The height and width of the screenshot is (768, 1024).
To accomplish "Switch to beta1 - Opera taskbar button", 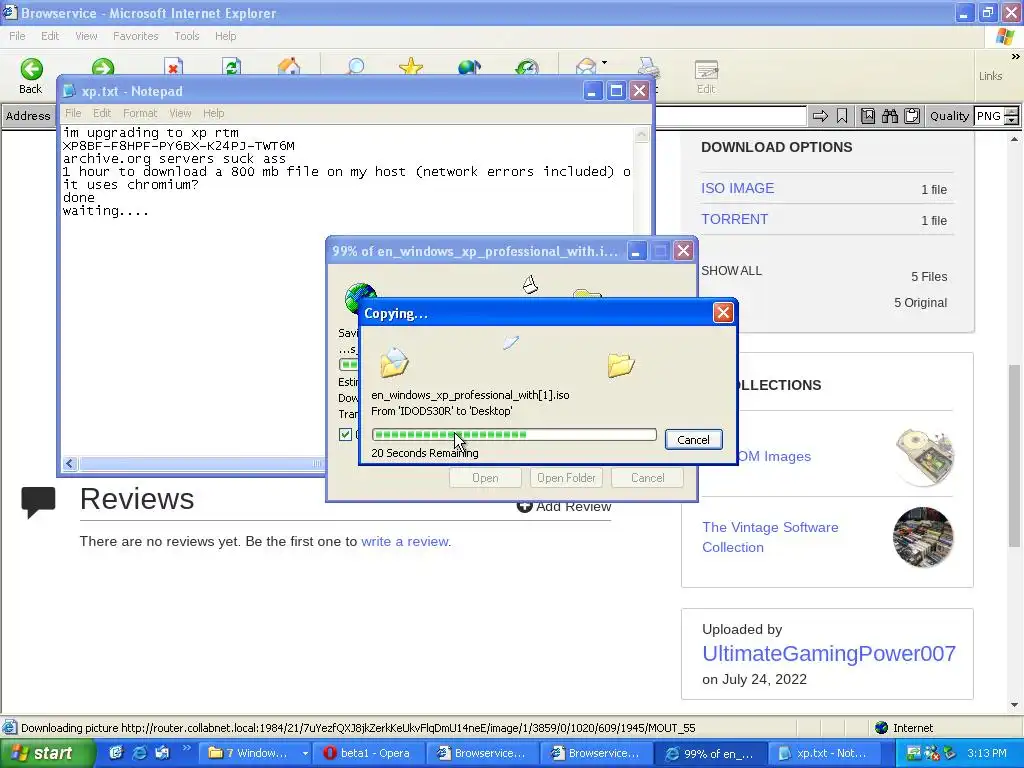I will point(368,754).
